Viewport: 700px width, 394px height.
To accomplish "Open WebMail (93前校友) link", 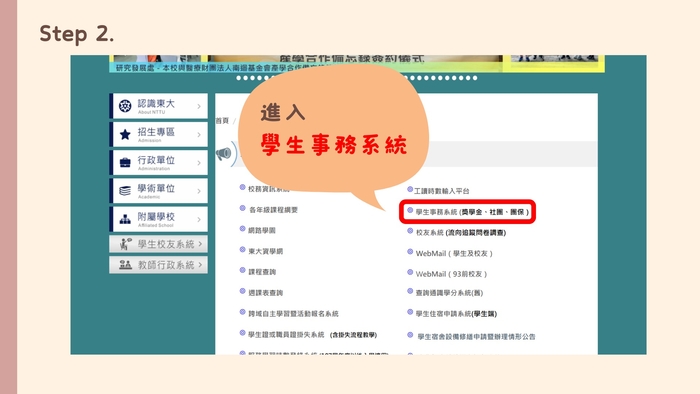I will tap(451, 274).
